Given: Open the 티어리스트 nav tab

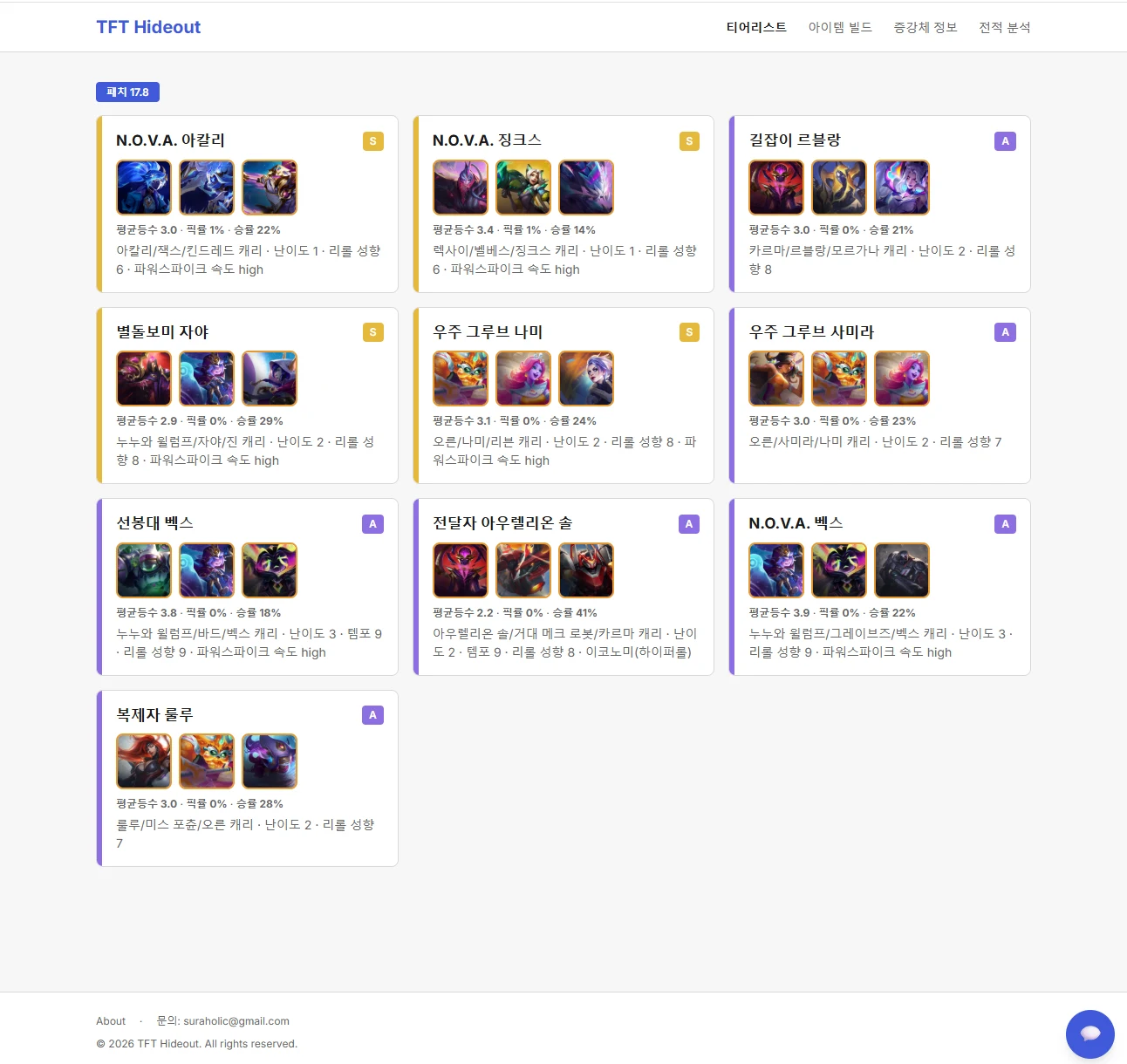Looking at the screenshot, I should (x=756, y=27).
